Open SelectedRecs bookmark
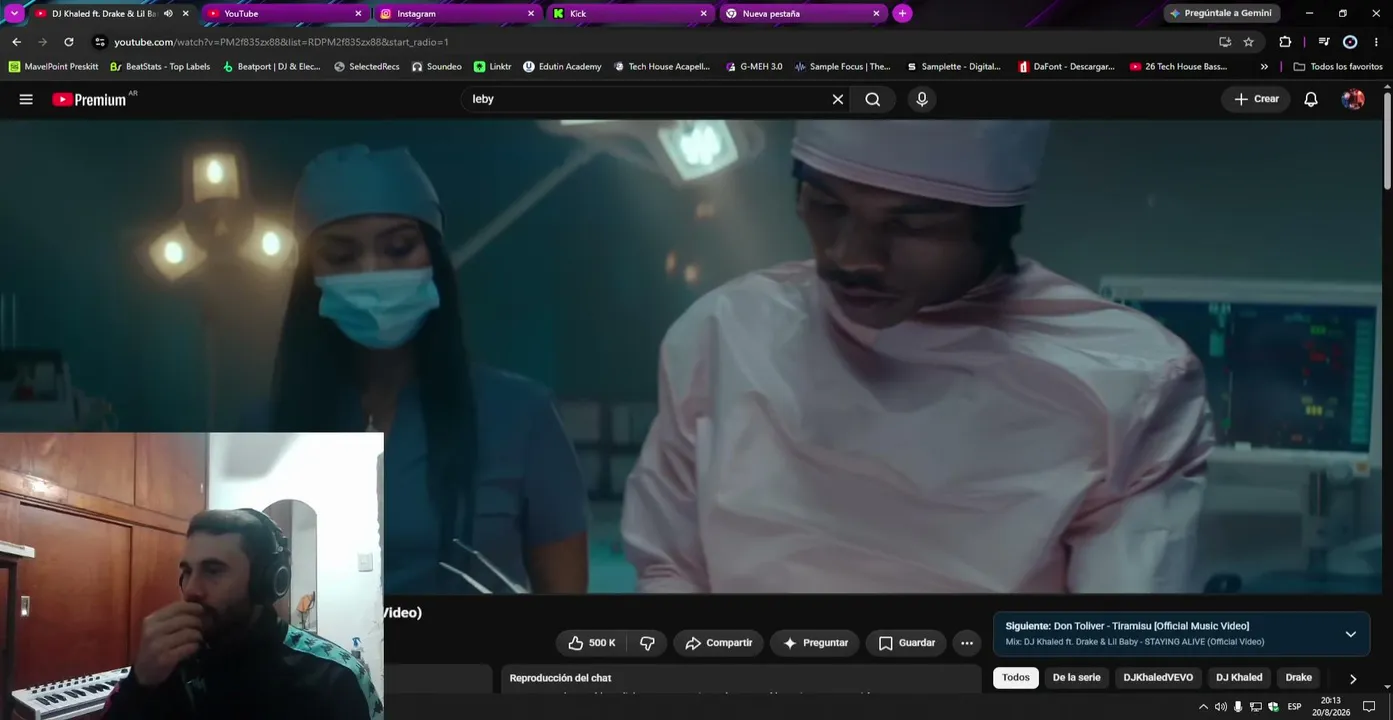Image resolution: width=1393 pixels, height=720 pixels. 367,67
